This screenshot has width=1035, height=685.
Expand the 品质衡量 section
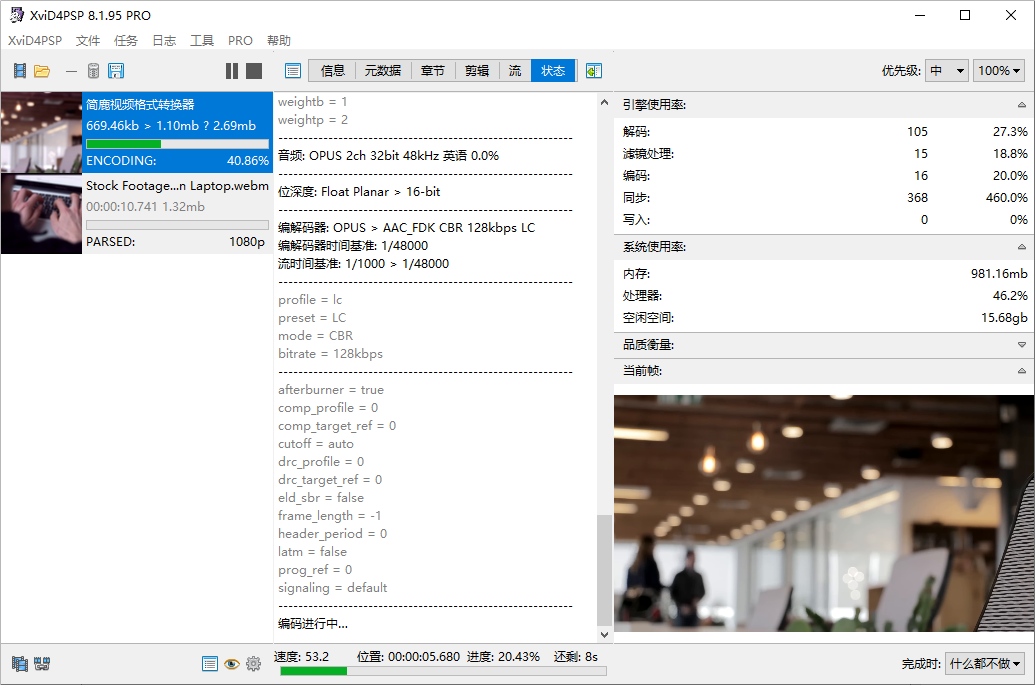pyautogui.click(x=1021, y=345)
